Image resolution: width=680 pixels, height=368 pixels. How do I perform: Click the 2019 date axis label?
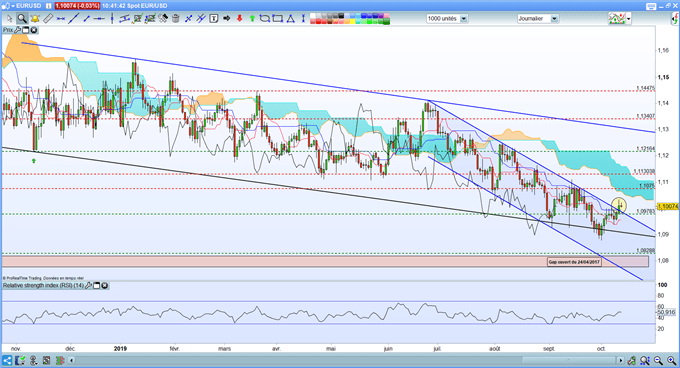120,348
